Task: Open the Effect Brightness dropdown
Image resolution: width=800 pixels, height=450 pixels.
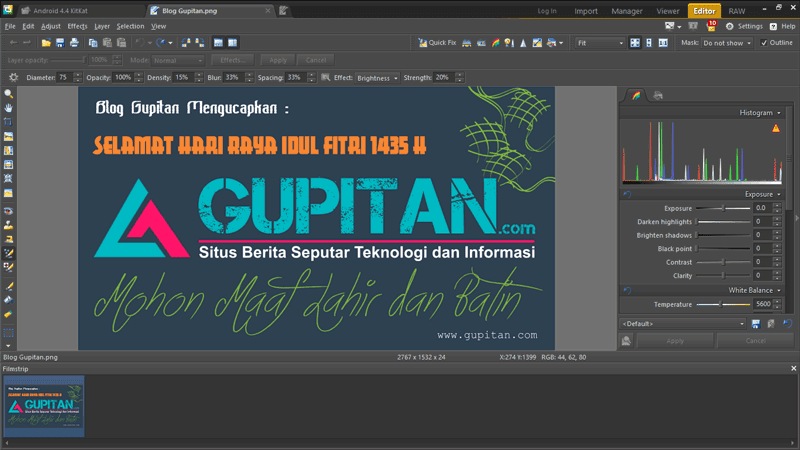Action: pos(377,78)
